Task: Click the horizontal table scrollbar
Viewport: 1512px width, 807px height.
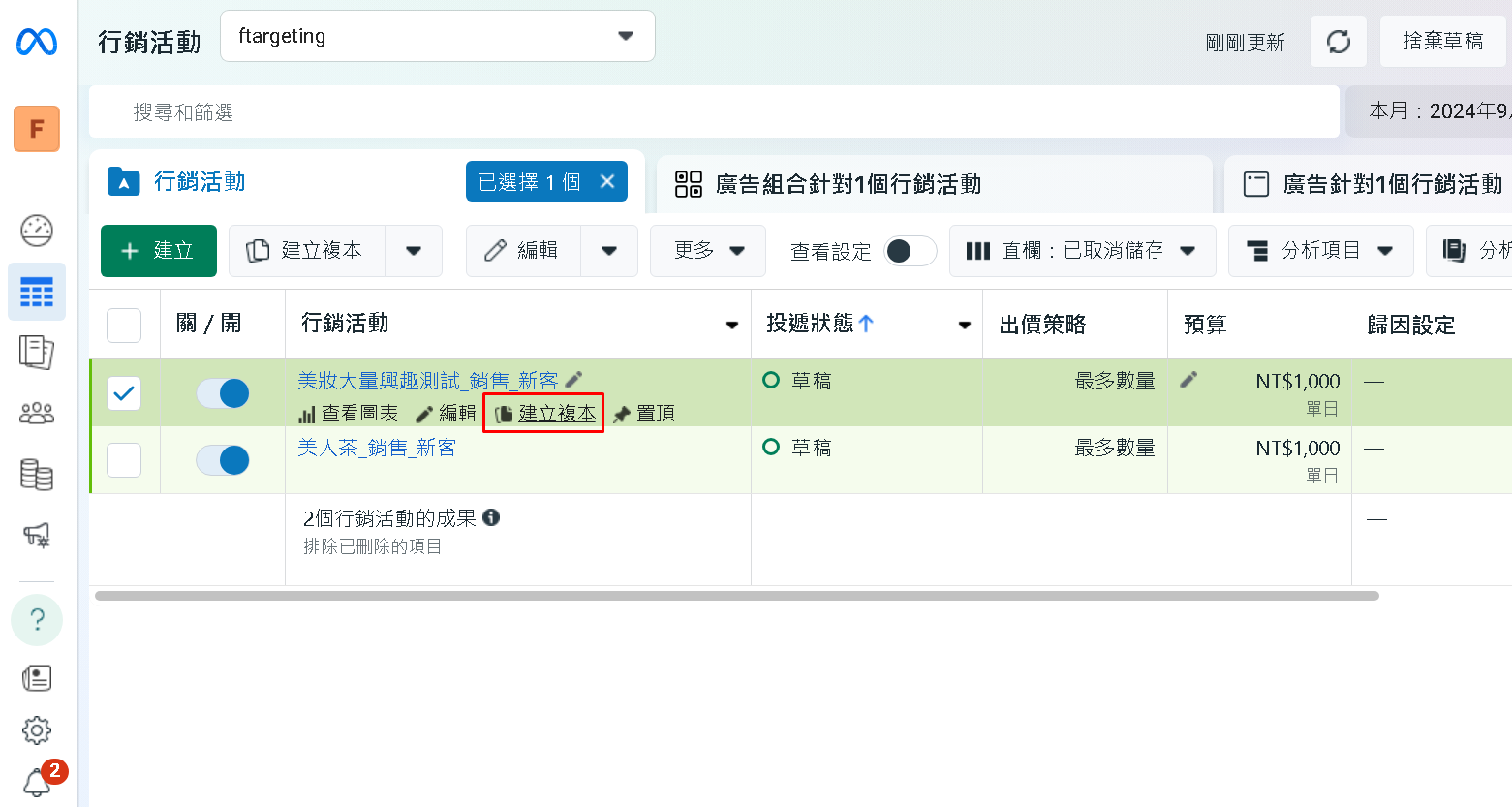Action: (x=737, y=596)
